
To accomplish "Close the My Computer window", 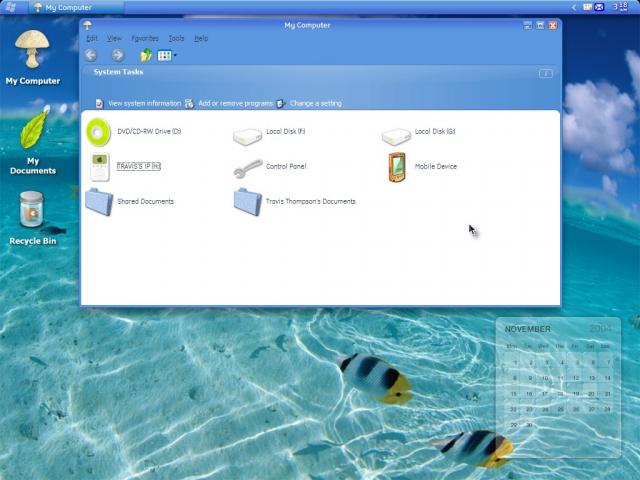I will click(553, 25).
